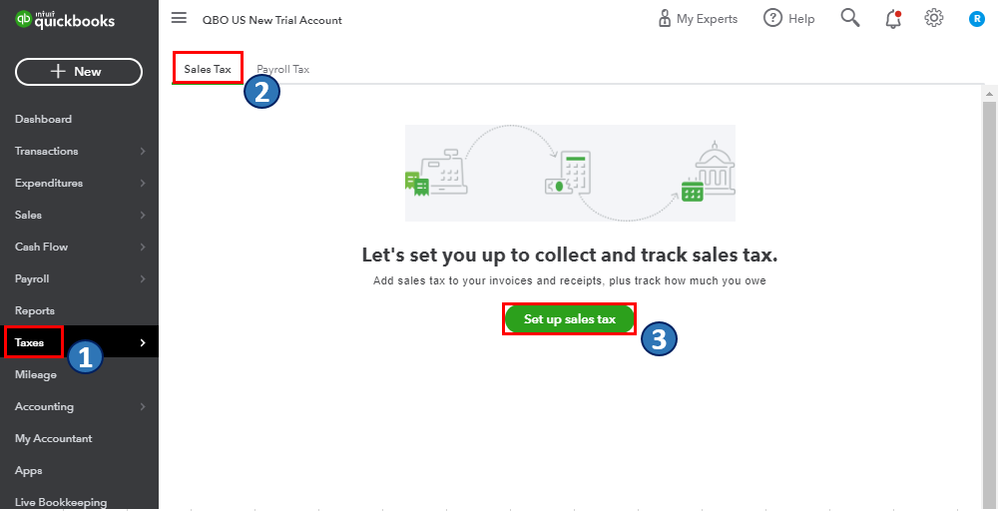Open the user profile avatar
The image size is (998, 511).
977,18
